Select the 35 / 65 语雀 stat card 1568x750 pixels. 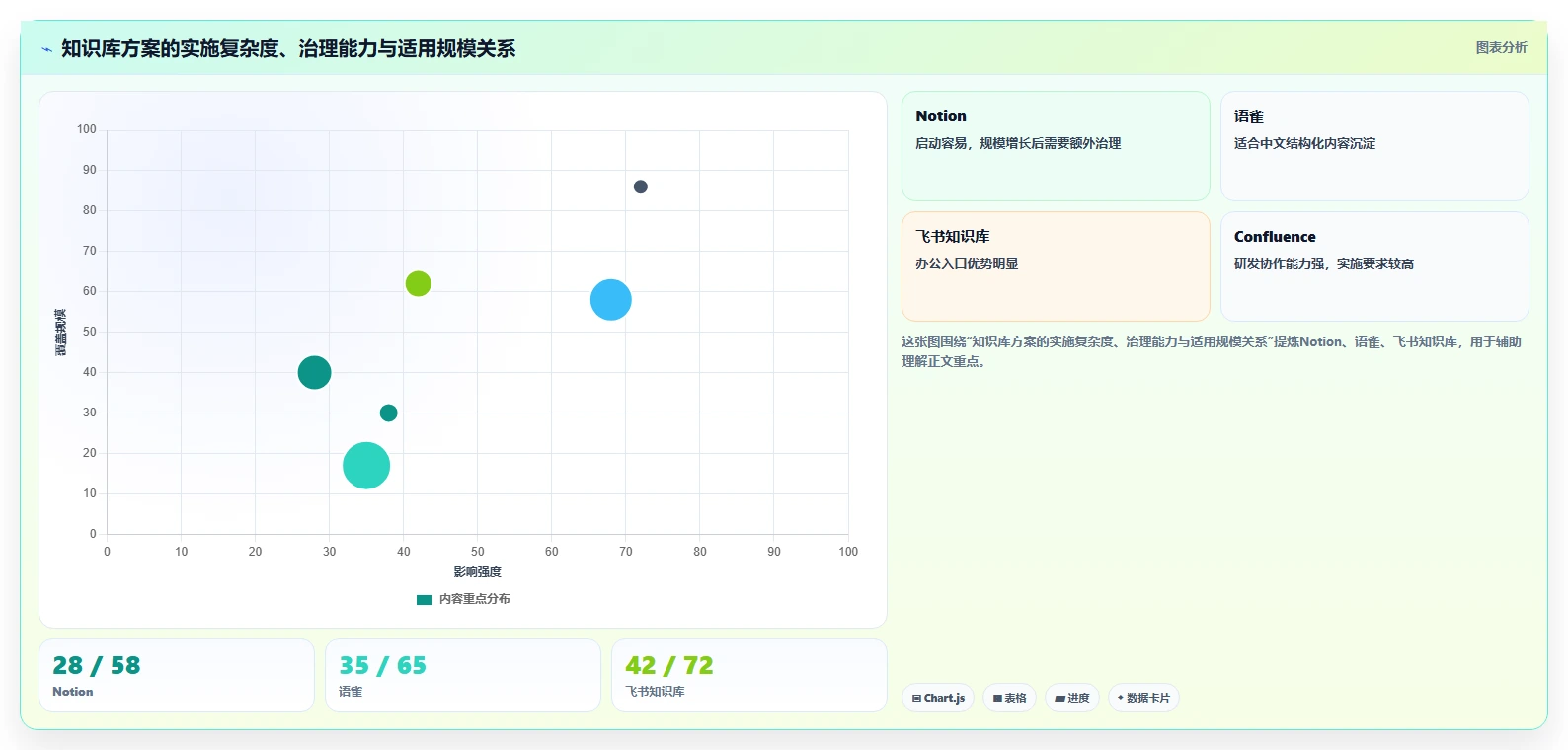click(463, 675)
